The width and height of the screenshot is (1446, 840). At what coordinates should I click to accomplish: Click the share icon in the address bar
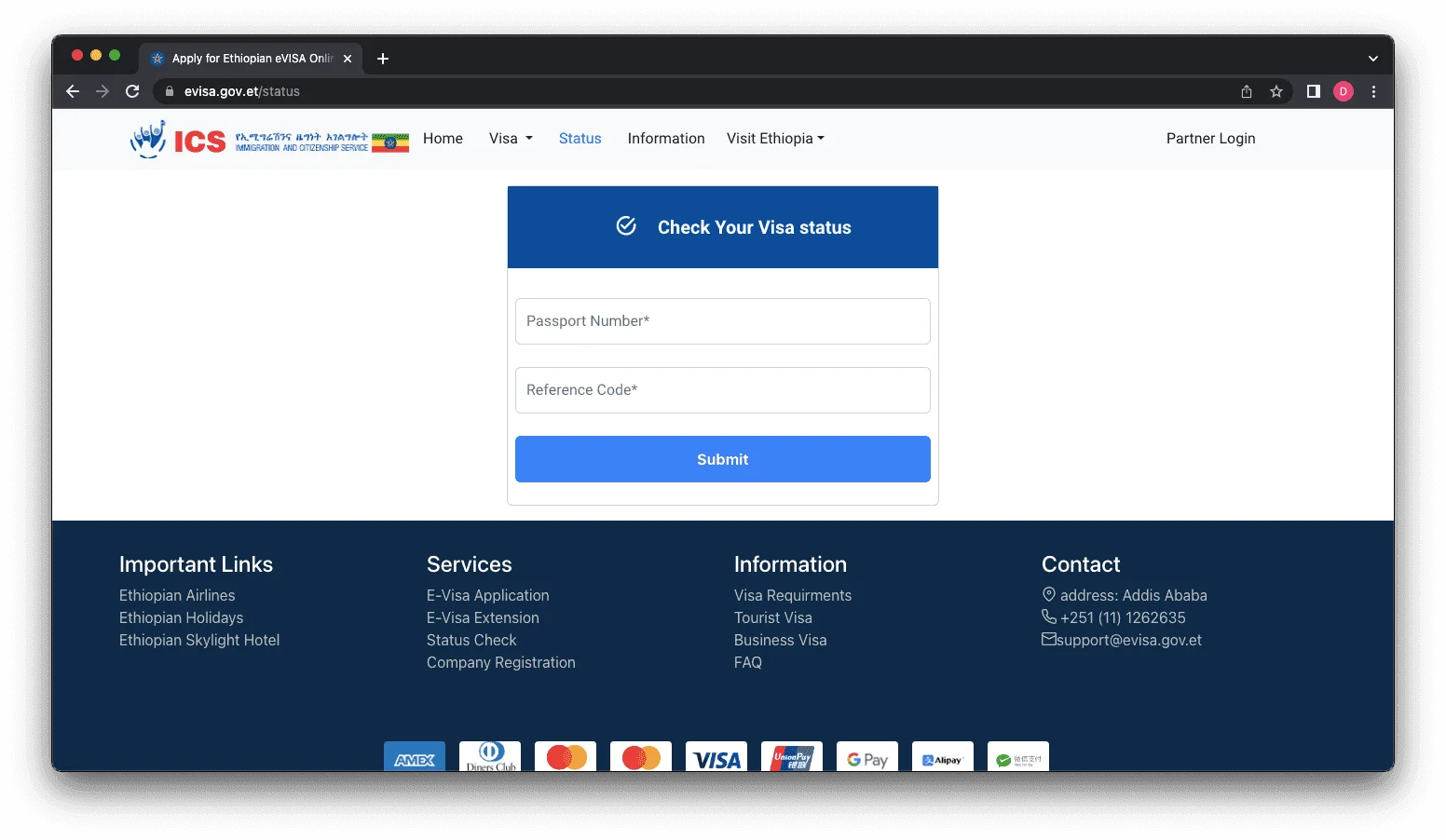(x=1247, y=91)
